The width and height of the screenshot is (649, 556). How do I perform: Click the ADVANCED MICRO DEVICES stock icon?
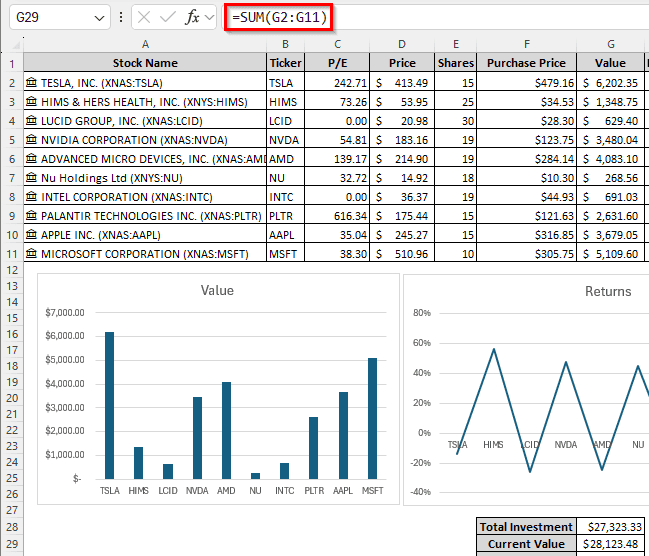click(31, 159)
